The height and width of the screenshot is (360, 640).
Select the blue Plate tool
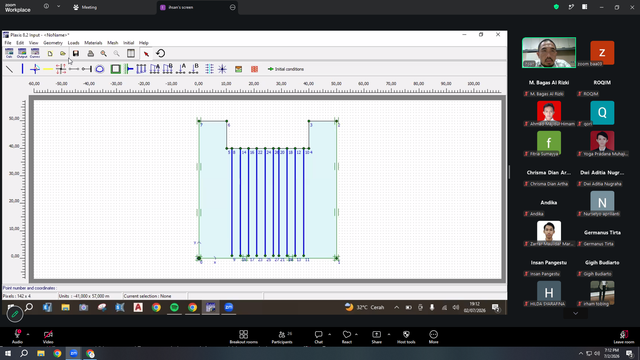[x=22, y=69]
